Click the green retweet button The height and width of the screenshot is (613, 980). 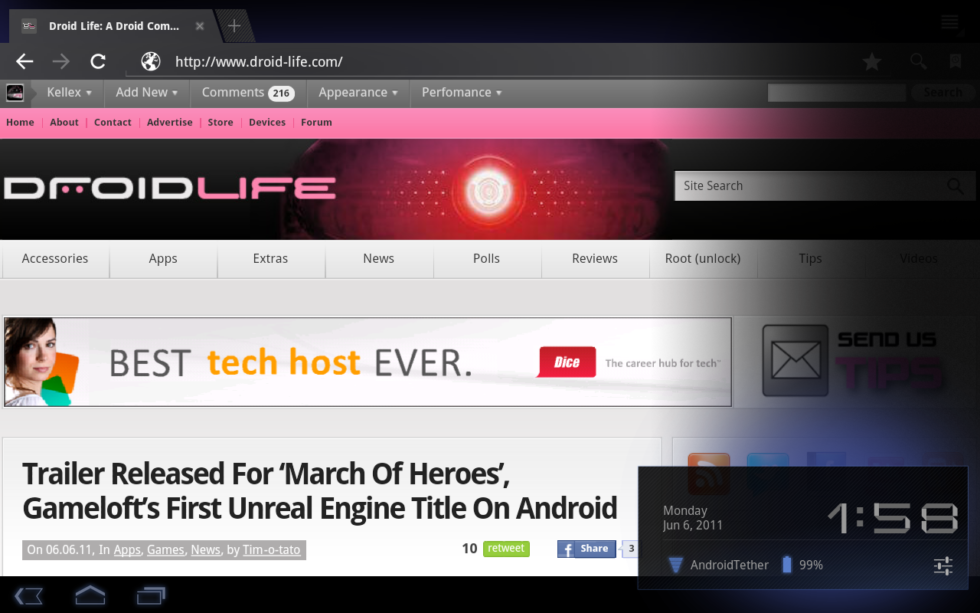pos(506,549)
